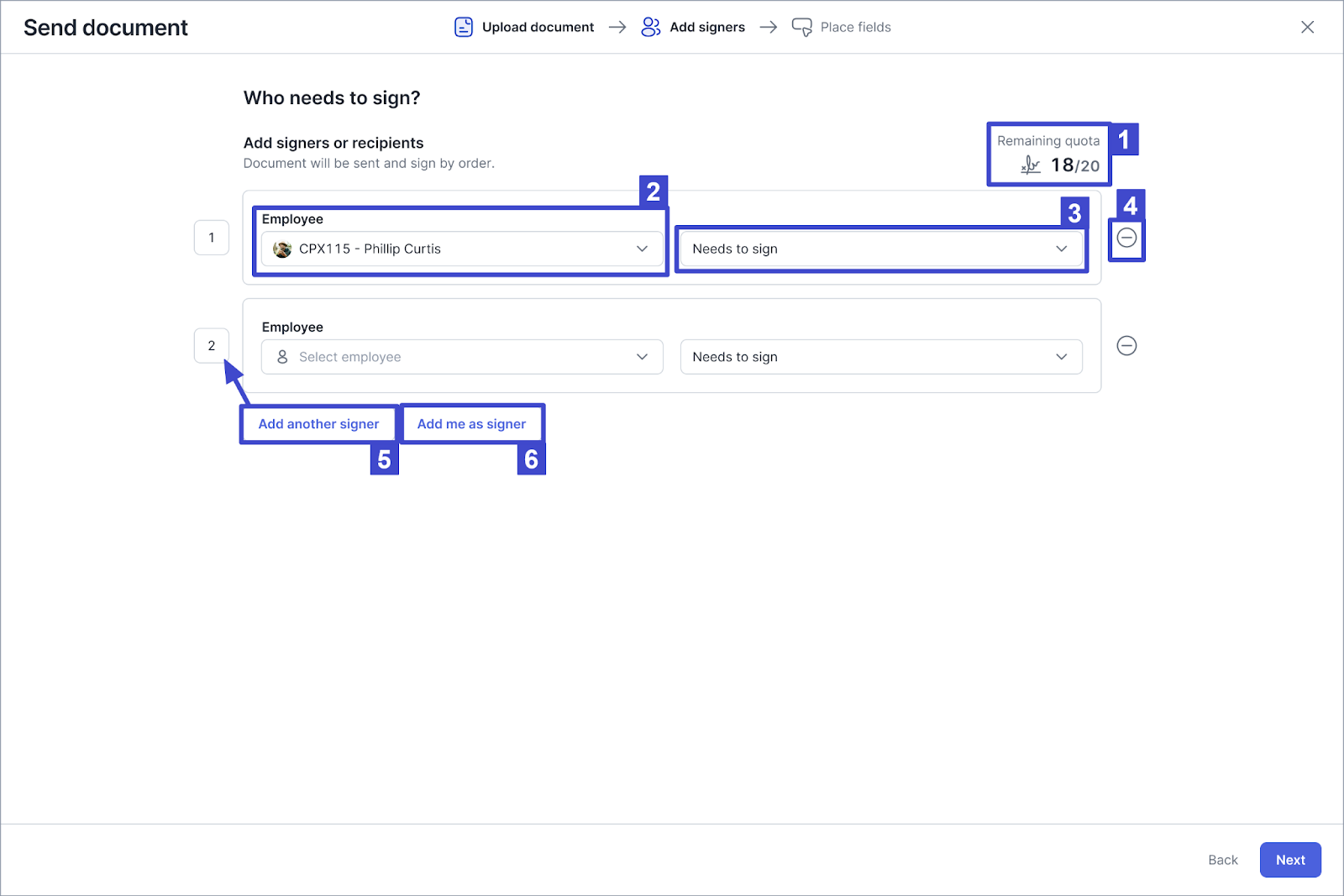
Task: Click person icon in Select employee field
Action: (x=282, y=357)
